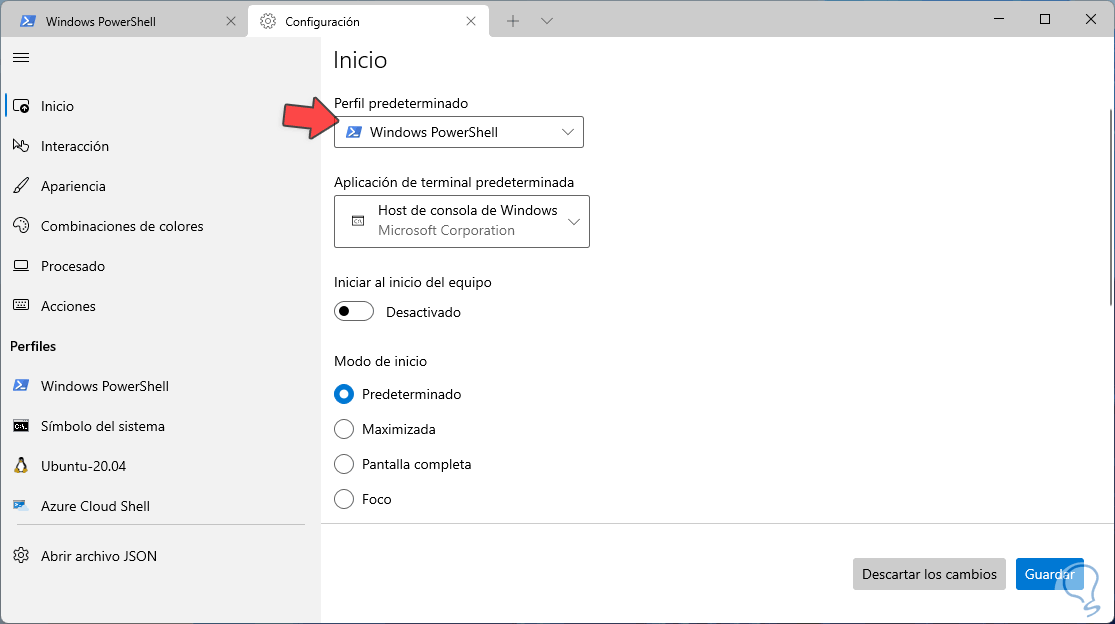Open the Azure Cloud Shell profile
This screenshot has height=624, width=1115.
point(95,506)
